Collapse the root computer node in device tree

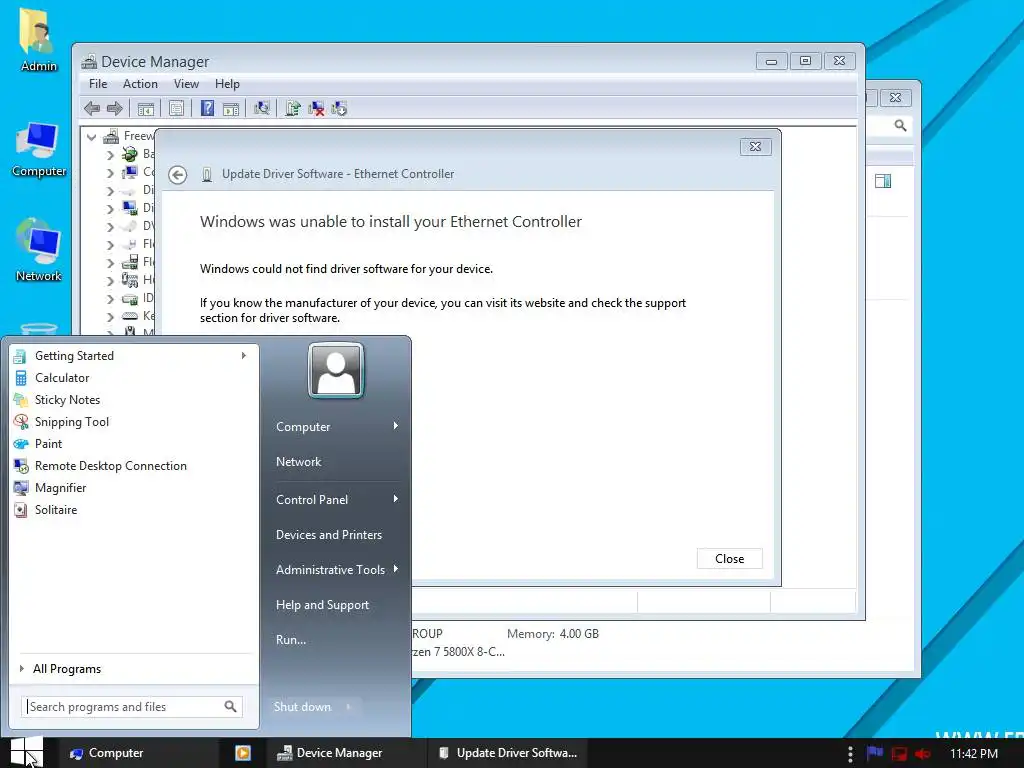click(91, 137)
